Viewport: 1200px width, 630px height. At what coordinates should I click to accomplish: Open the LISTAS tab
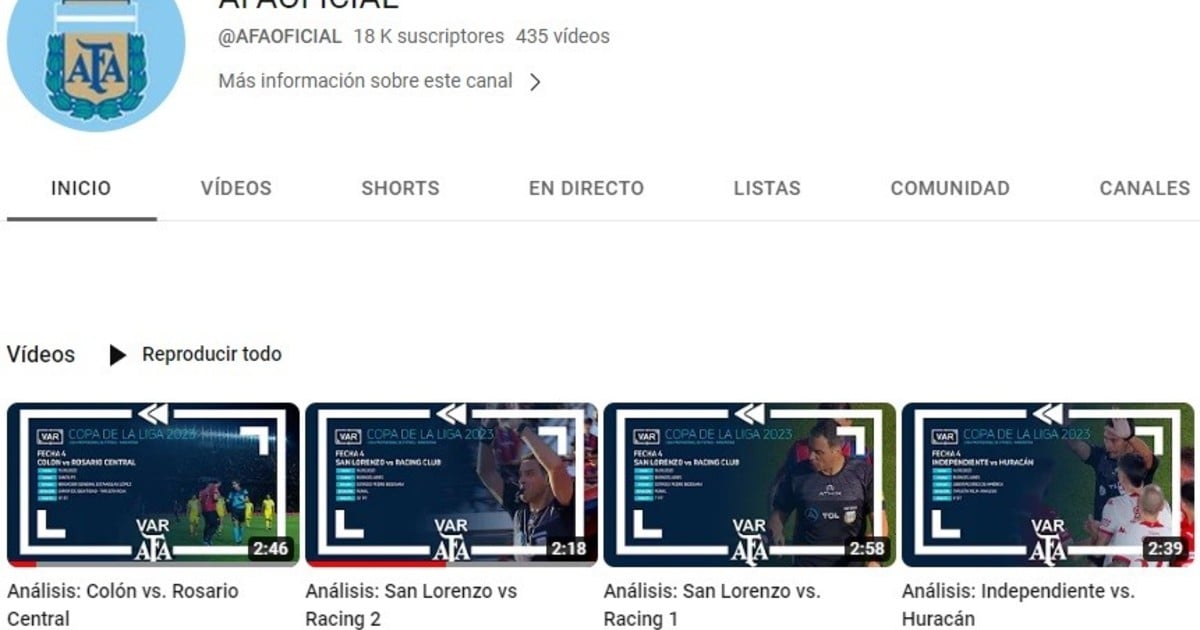tap(767, 188)
